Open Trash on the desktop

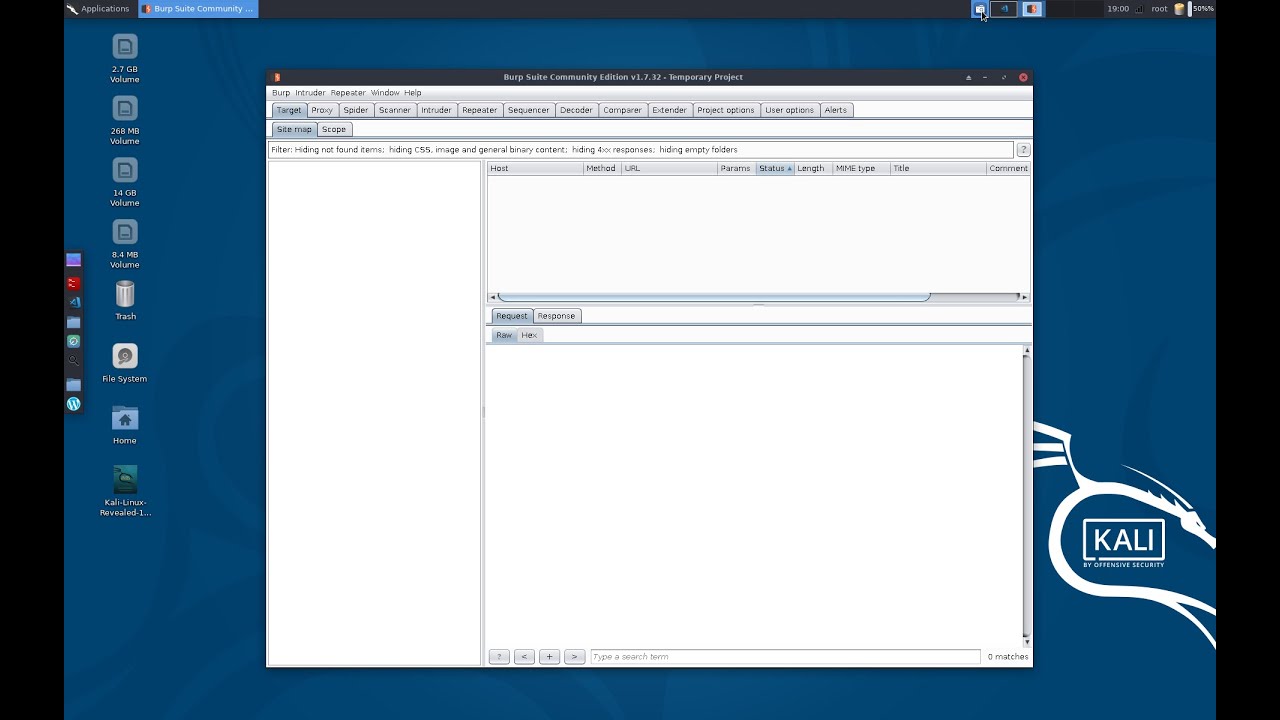125,300
